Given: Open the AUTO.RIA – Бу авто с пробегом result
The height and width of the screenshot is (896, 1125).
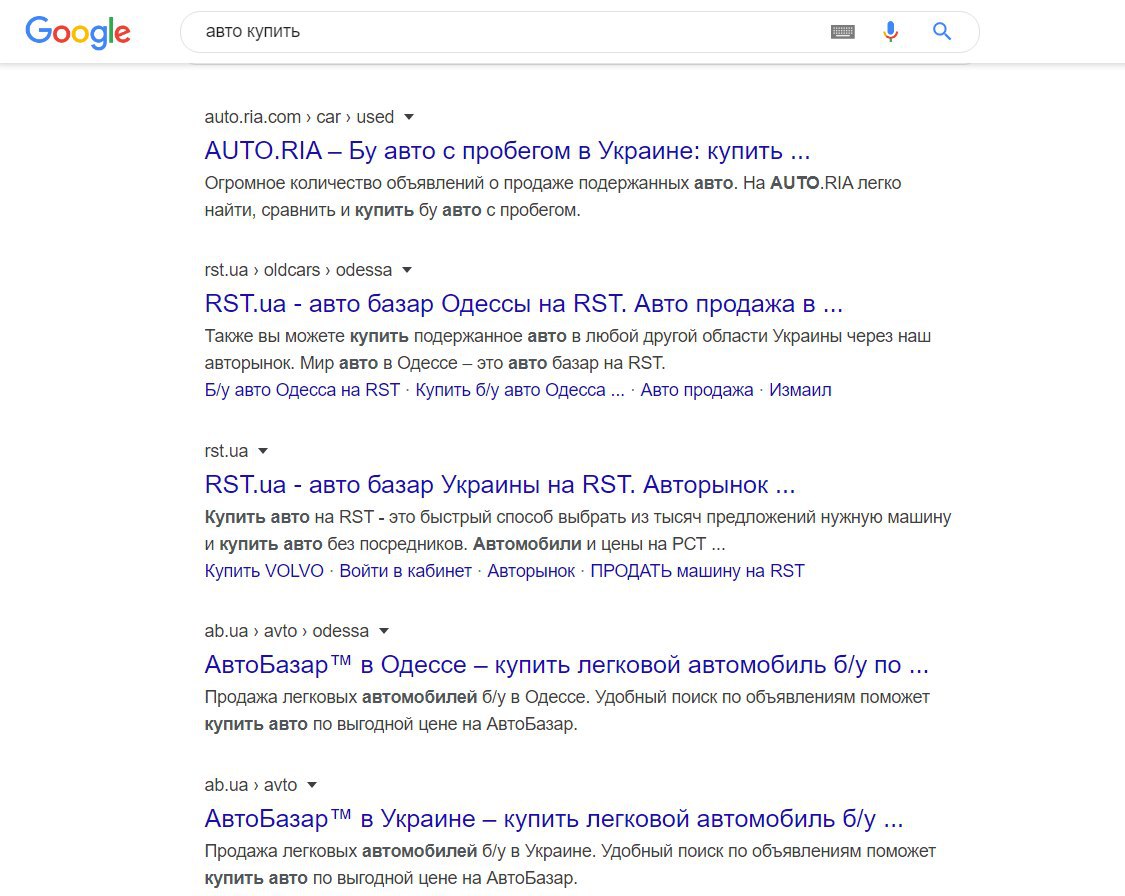Looking at the screenshot, I should [x=507, y=151].
